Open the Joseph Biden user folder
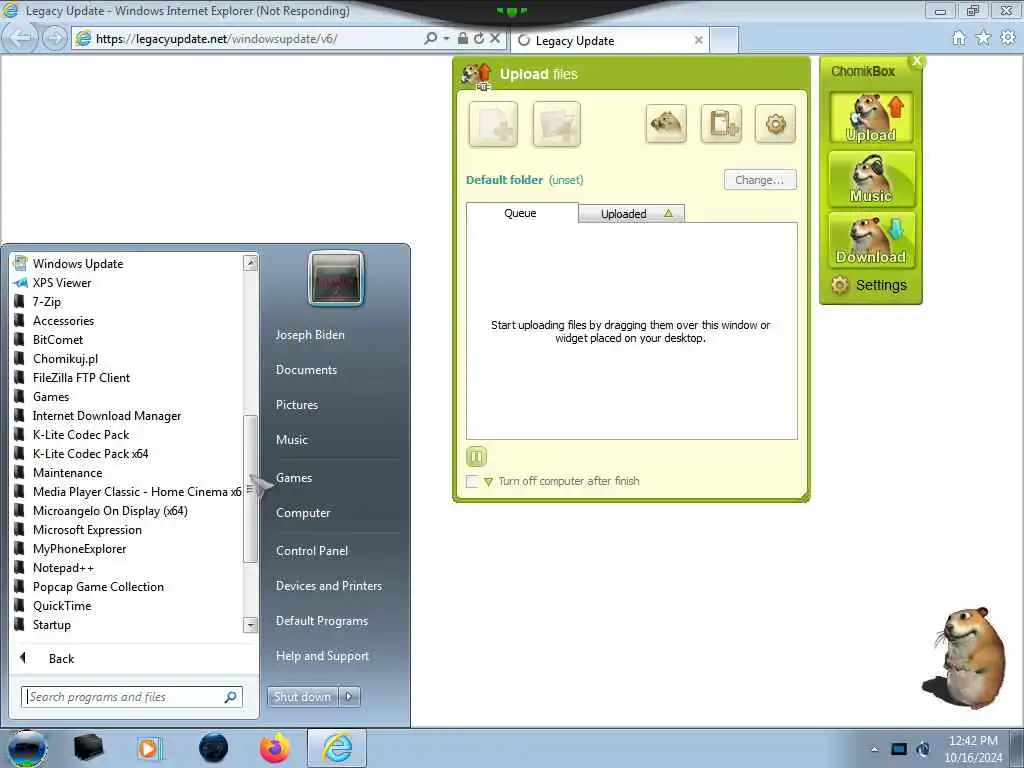 pos(310,334)
